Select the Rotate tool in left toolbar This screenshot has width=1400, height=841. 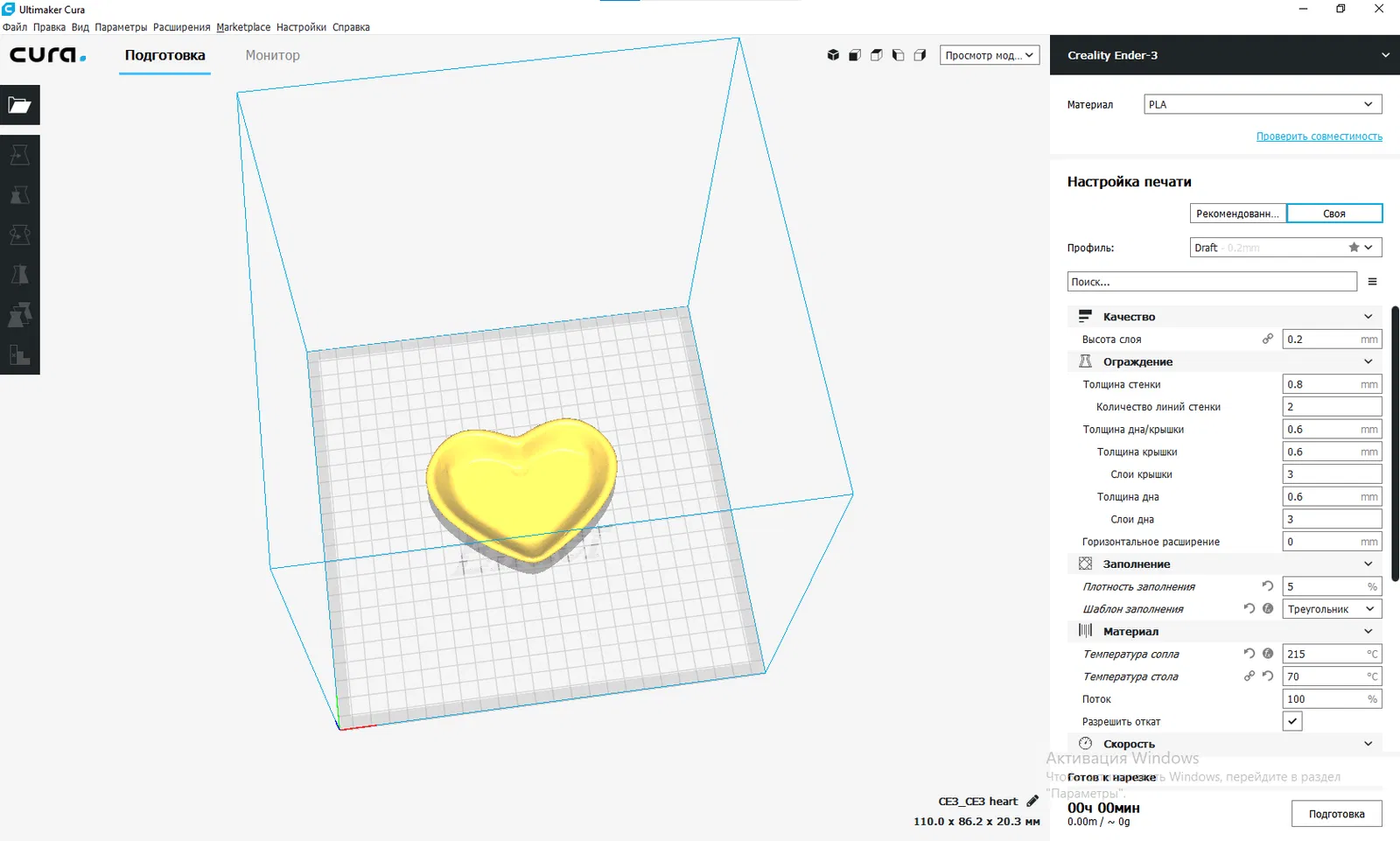[19, 235]
